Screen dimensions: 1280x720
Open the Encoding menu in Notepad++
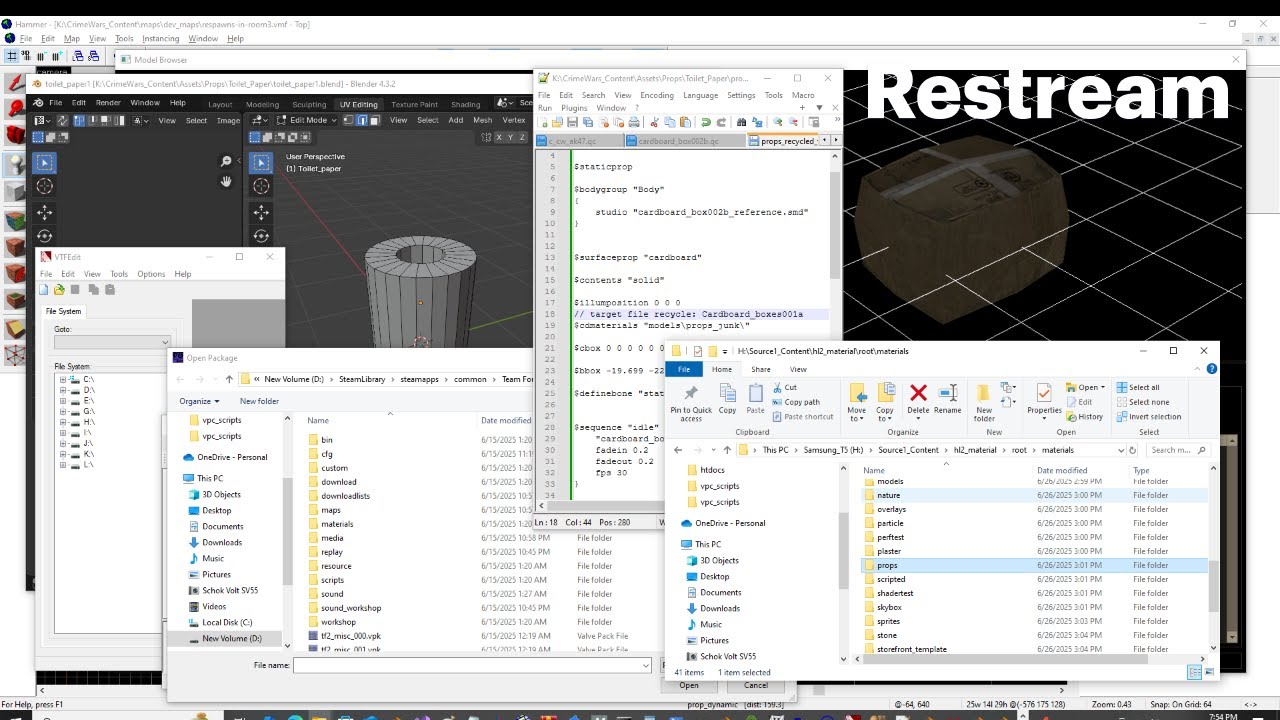657,95
